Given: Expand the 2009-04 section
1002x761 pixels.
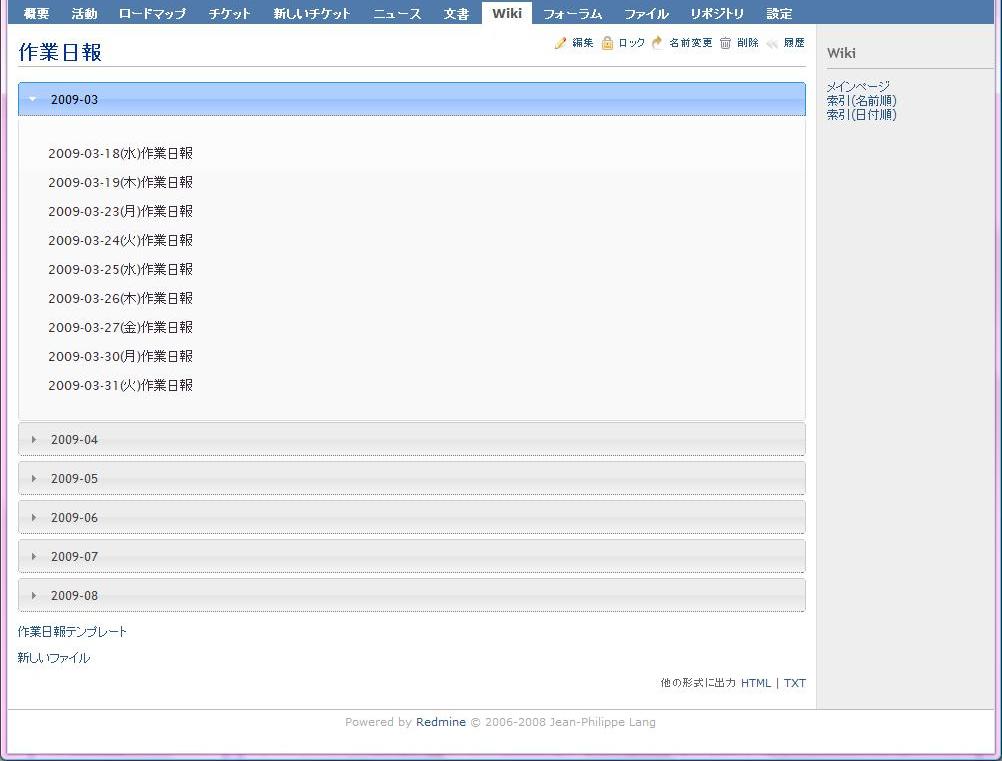Looking at the screenshot, I should pyautogui.click(x=35, y=438).
